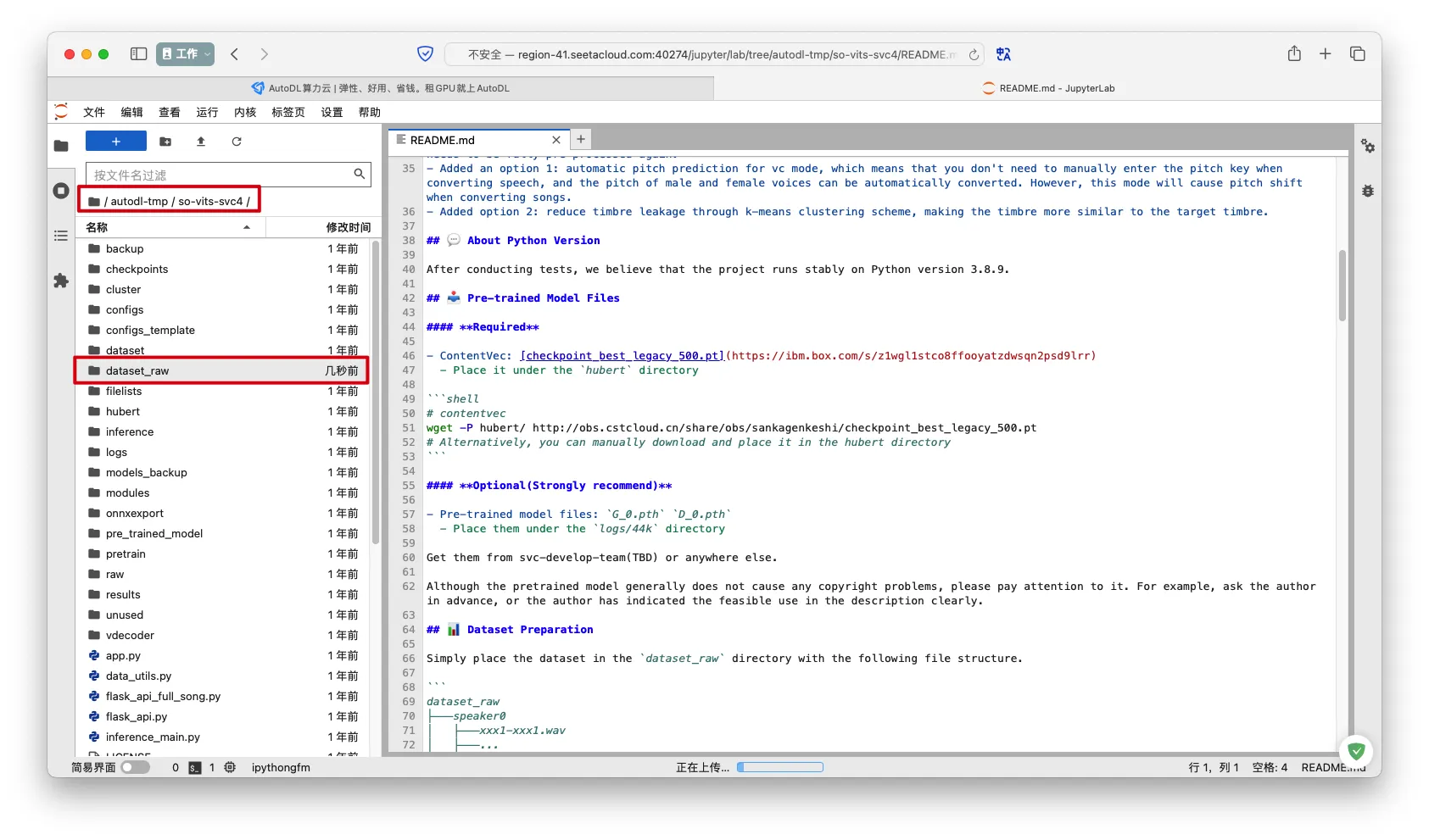
Task: Click the editor's vertical scrollbar
Action: [1342, 286]
